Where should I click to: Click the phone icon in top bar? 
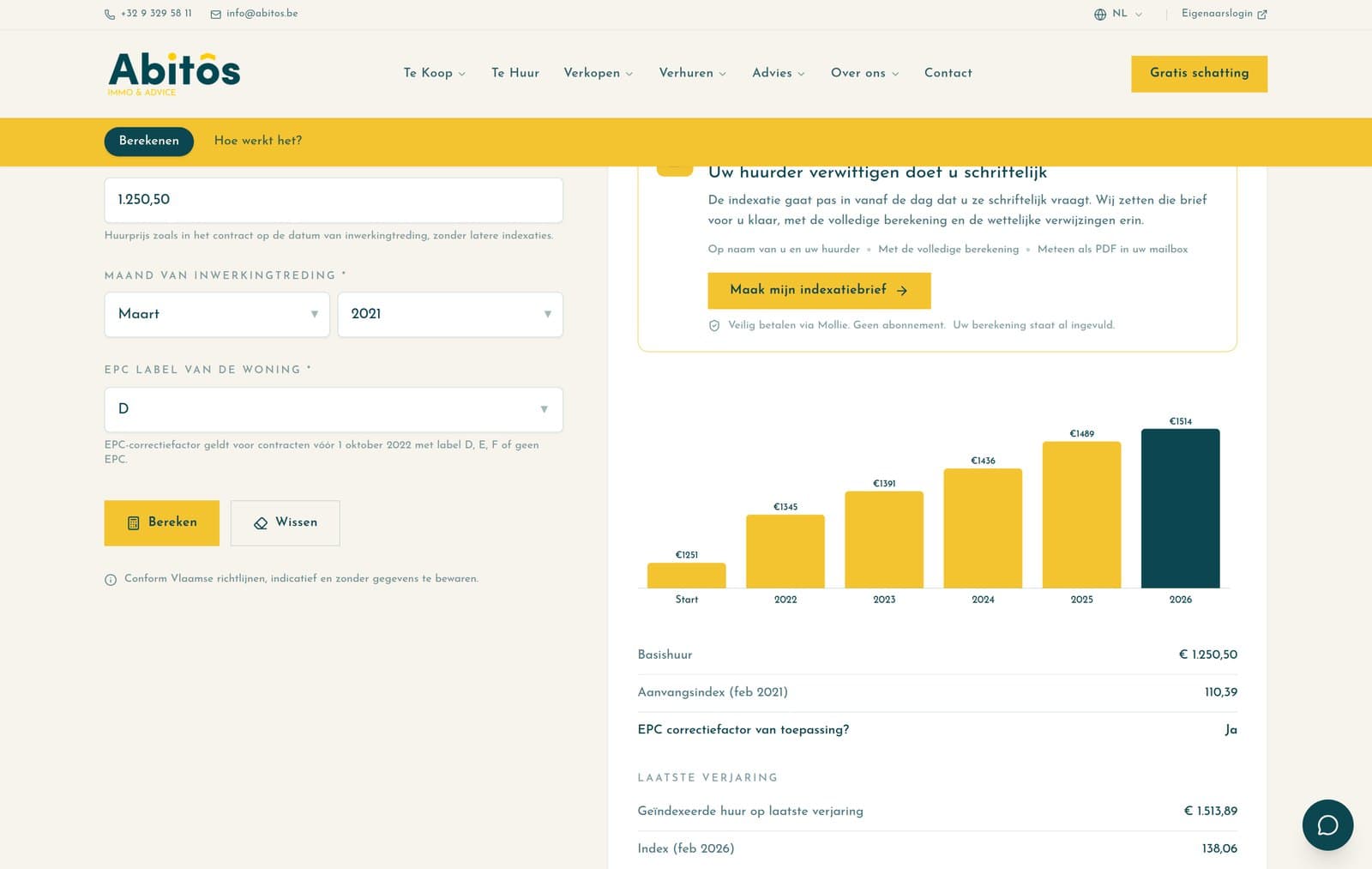coord(110,15)
